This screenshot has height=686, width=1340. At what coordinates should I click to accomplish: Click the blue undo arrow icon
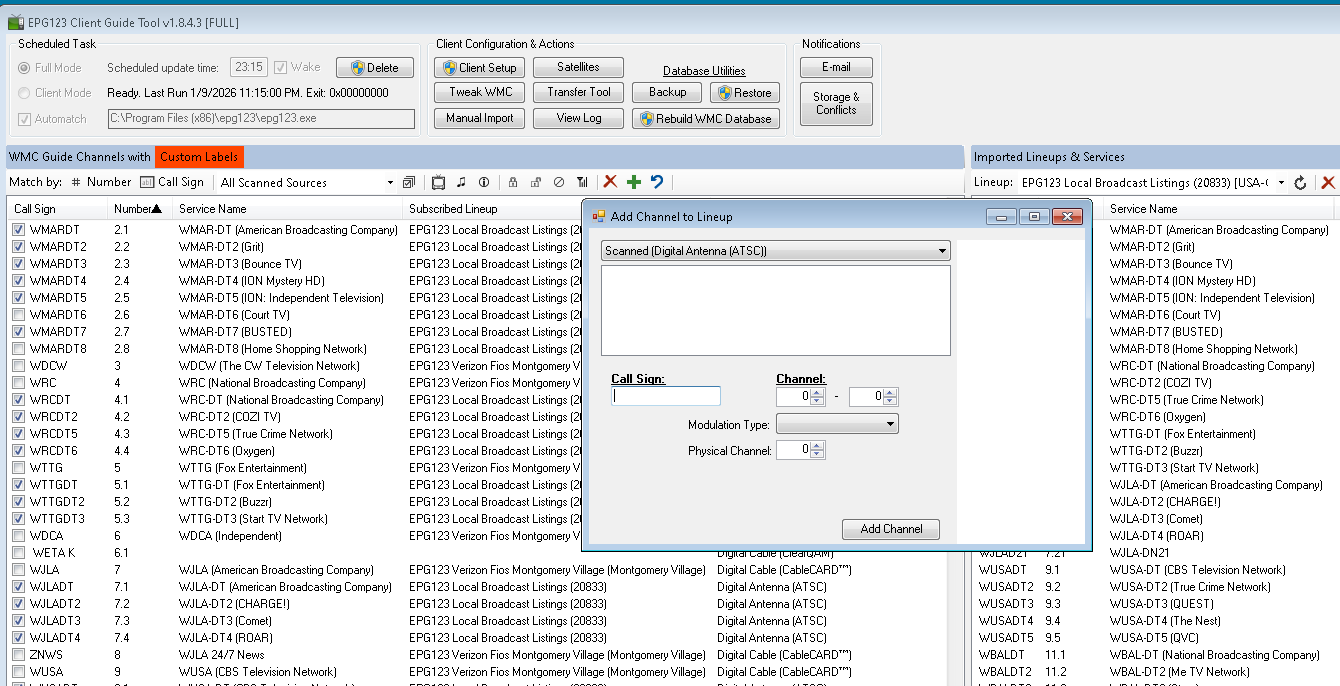coord(657,181)
